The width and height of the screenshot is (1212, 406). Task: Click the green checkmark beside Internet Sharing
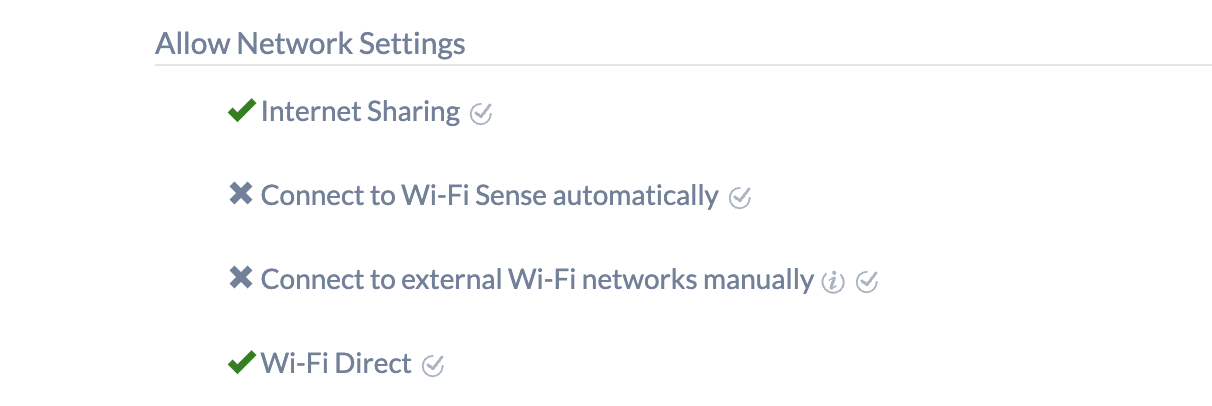(242, 111)
